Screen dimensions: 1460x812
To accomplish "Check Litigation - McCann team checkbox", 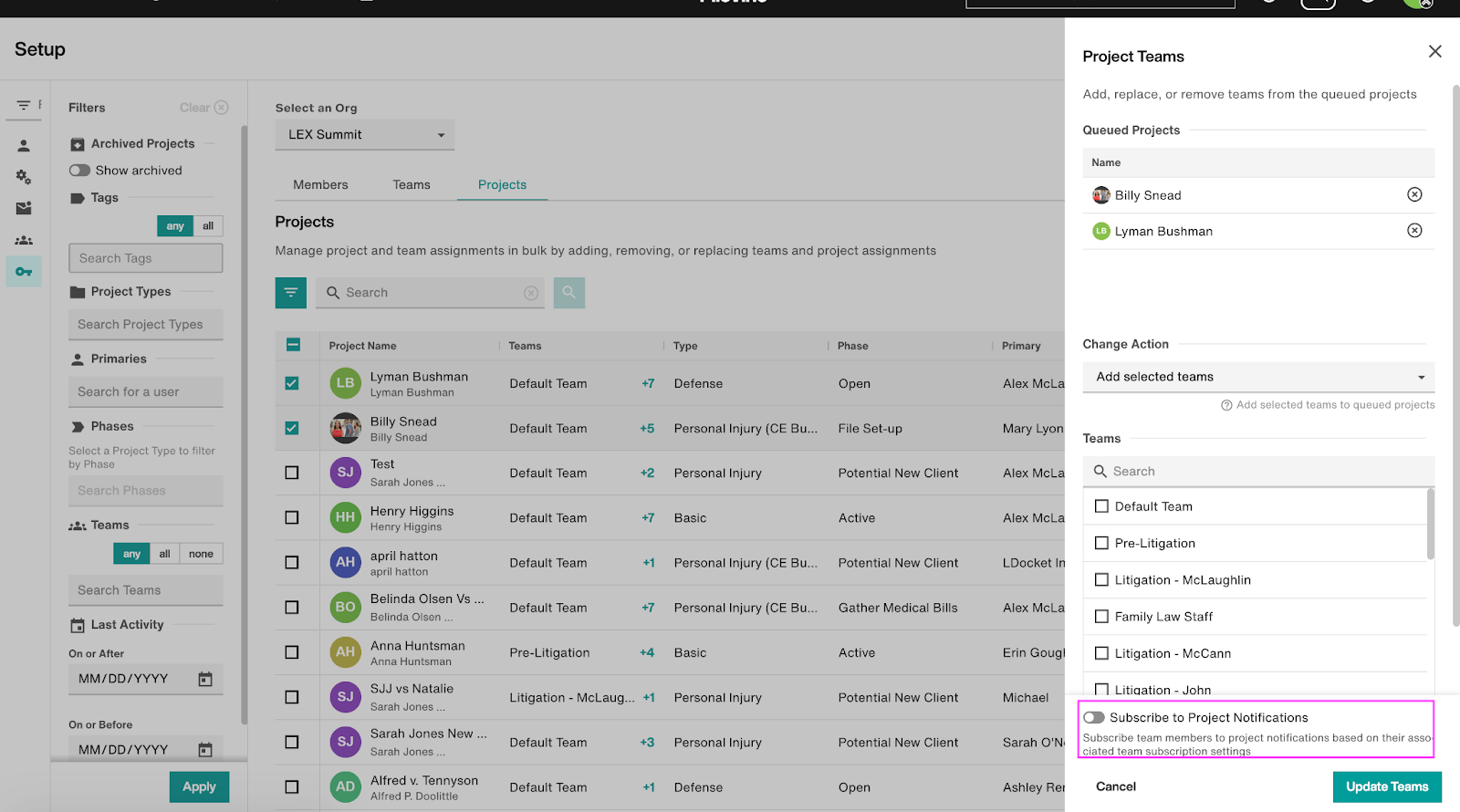I will (1101, 653).
